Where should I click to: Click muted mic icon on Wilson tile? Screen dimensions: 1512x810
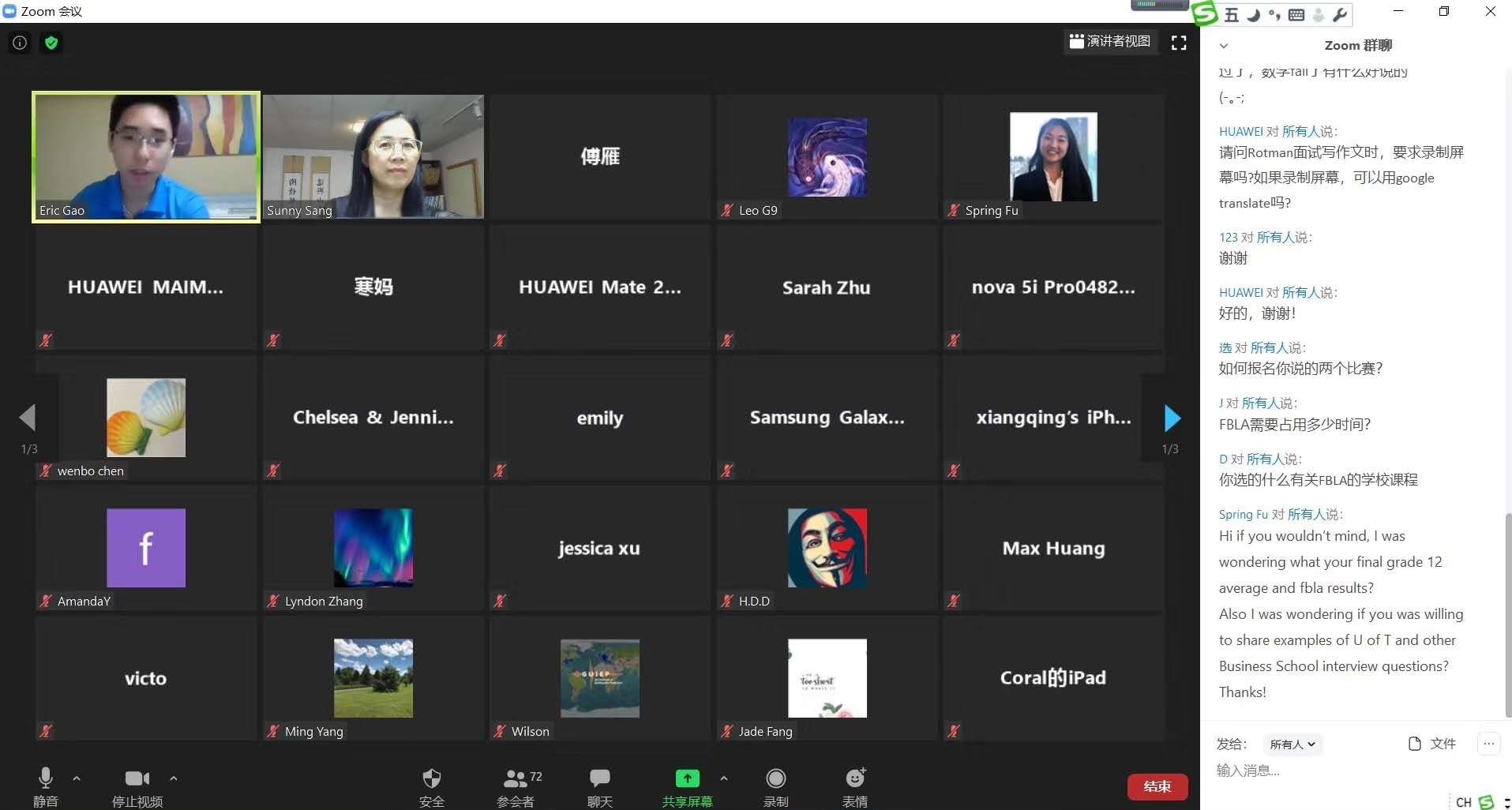(500, 731)
